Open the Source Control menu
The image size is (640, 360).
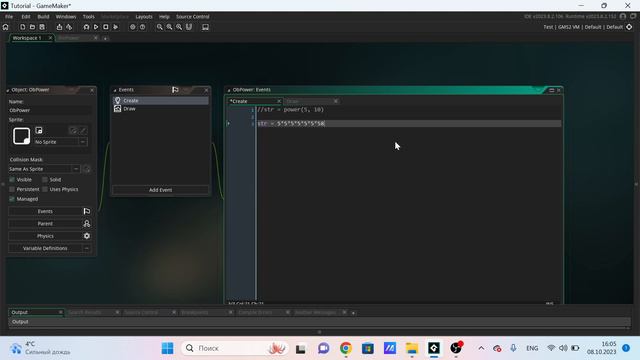click(193, 17)
